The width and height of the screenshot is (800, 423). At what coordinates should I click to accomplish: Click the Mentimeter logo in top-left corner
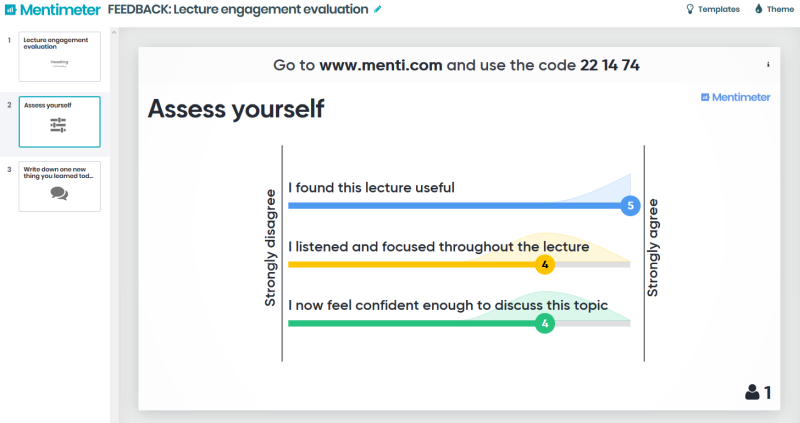(x=52, y=10)
